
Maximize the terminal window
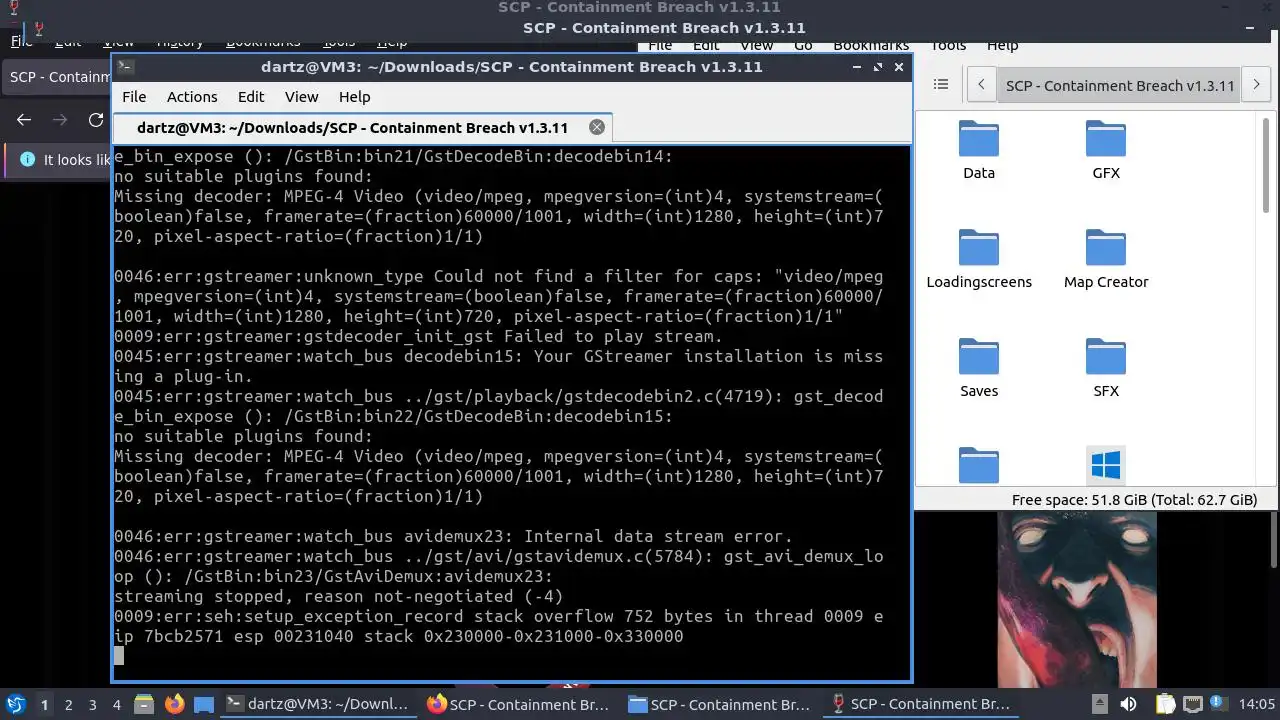[x=878, y=67]
